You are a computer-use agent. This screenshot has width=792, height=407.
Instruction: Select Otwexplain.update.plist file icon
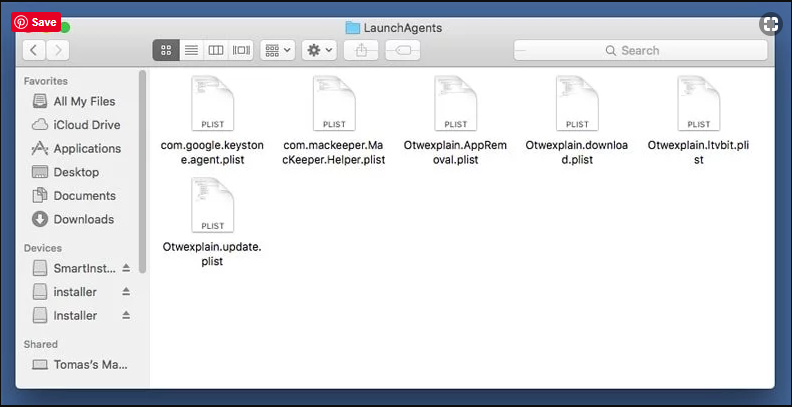click(x=212, y=205)
